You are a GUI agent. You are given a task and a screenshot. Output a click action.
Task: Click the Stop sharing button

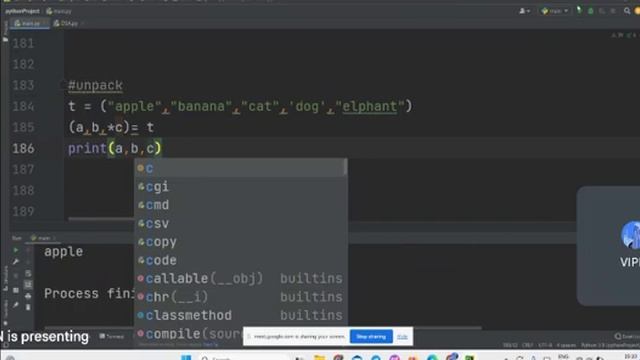point(371,337)
